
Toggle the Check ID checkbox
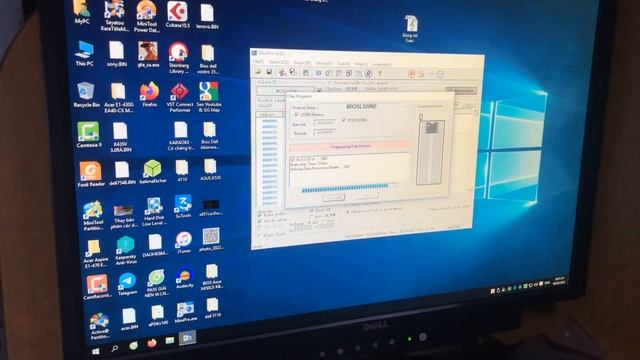tap(311, 211)
